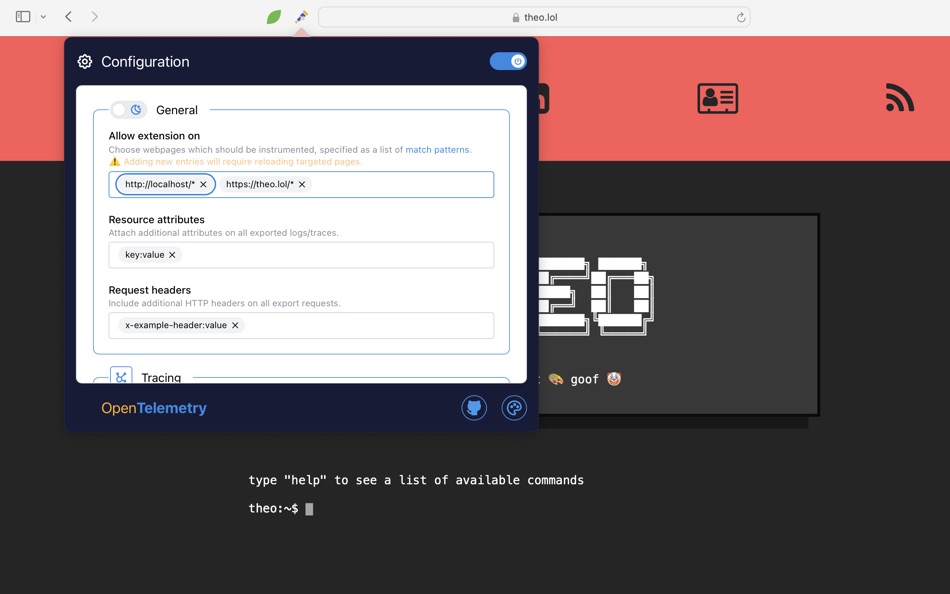Viewport: 950px width, 594px height.
Task: Click the pencil extension icon in toolbar
Action: coord(302,16)
